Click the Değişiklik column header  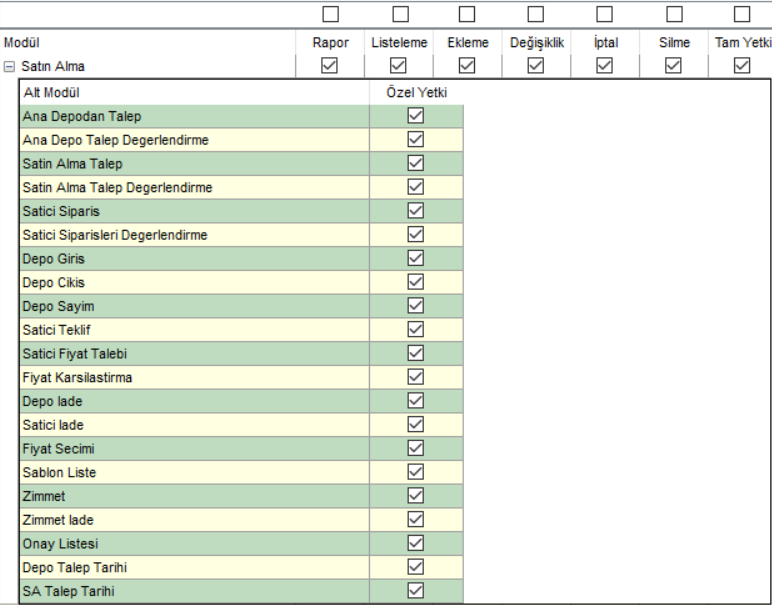click(537, 43)
